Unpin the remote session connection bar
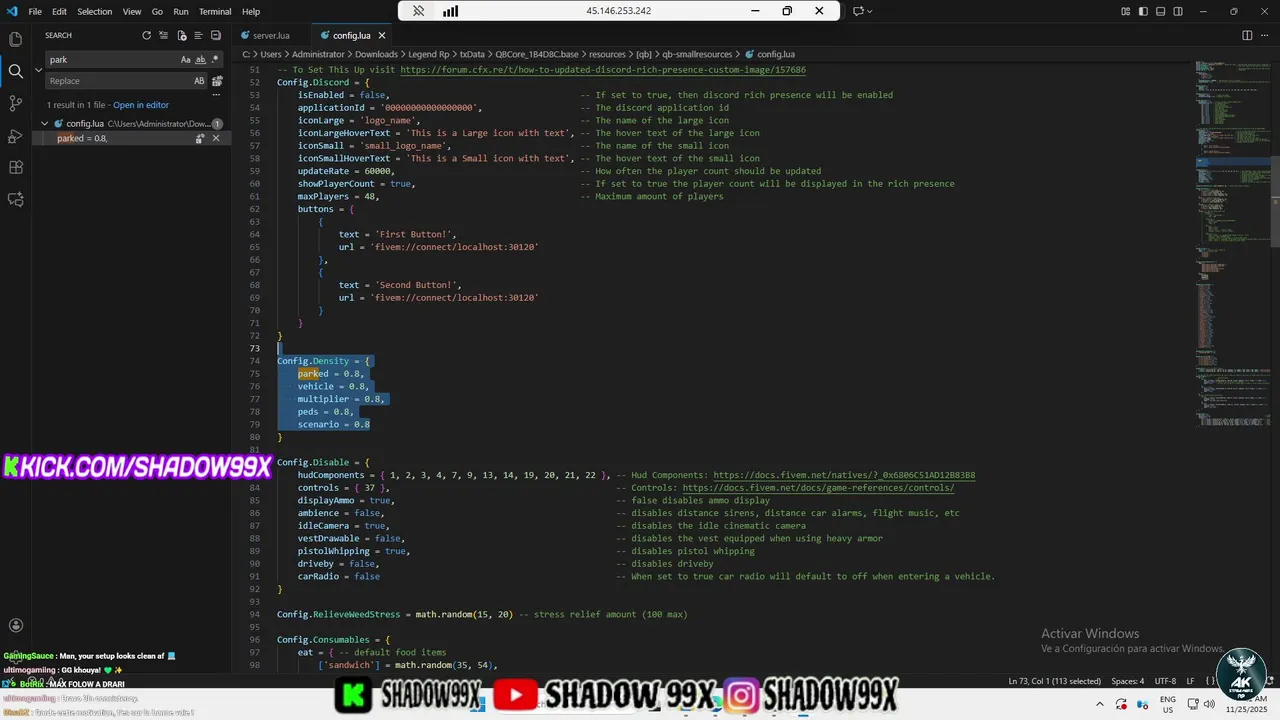 point(419,11)
